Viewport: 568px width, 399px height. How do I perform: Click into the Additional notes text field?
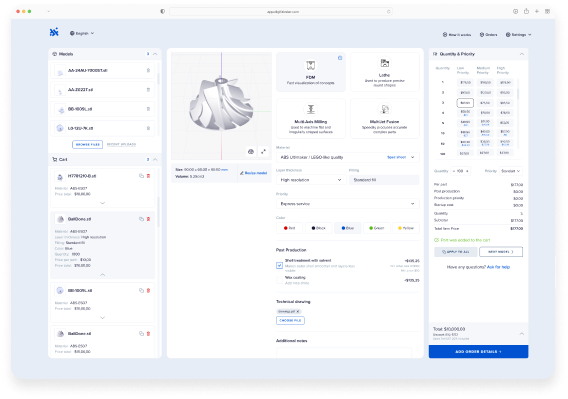(x=344, y=353)
